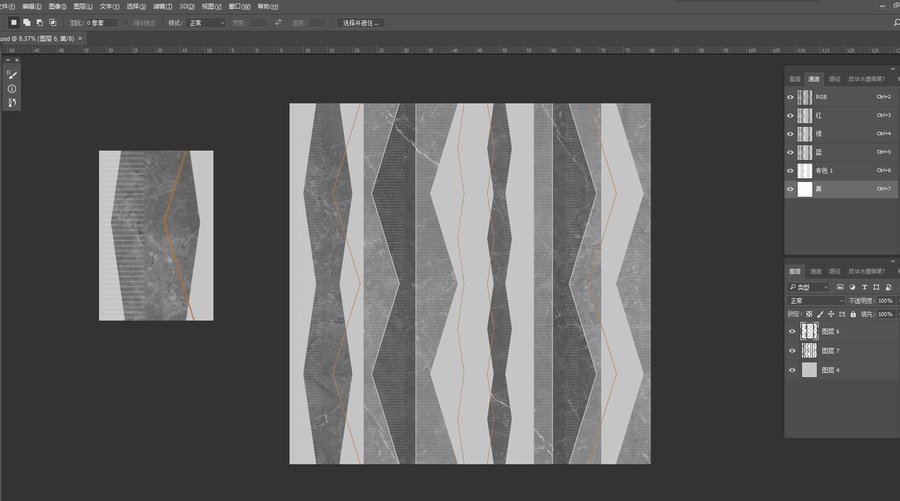Open the 编辑 menu

click(x=32, y=6)
